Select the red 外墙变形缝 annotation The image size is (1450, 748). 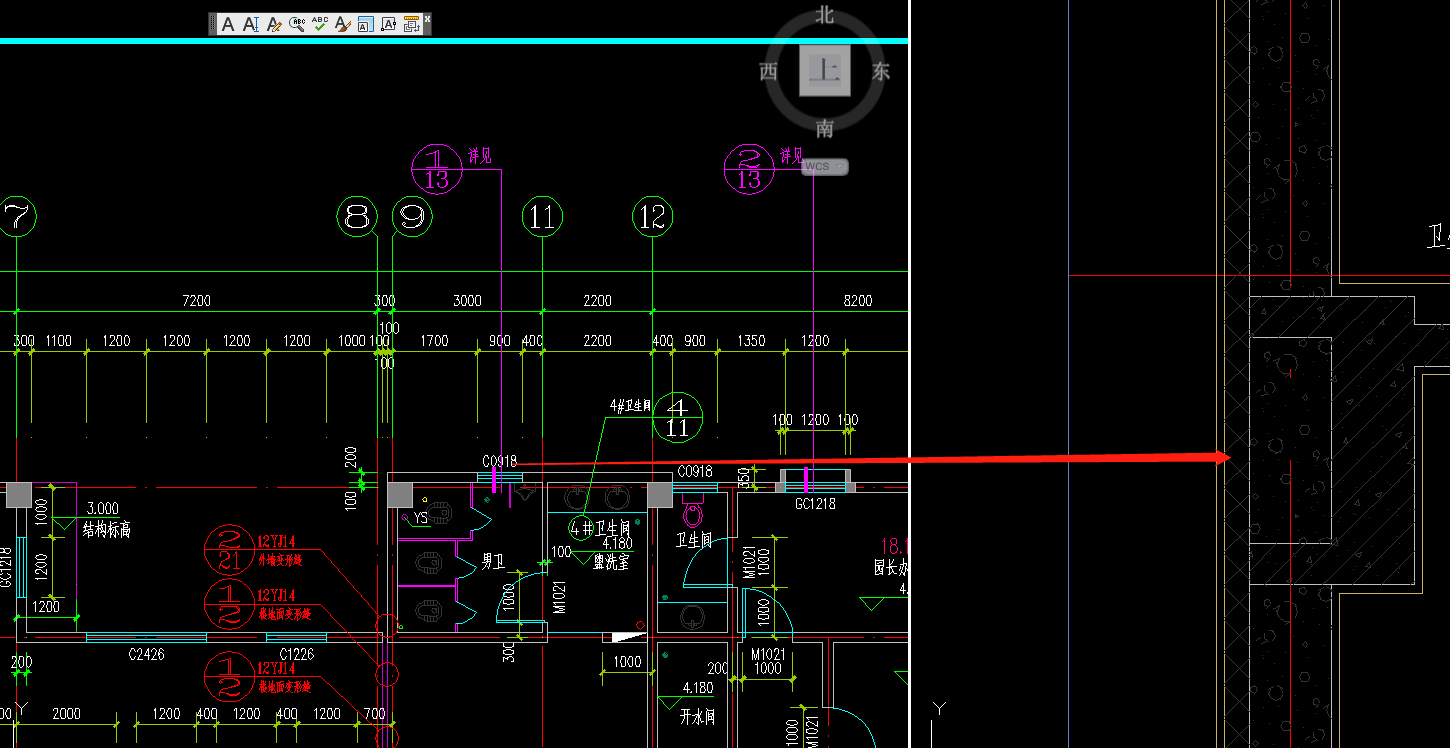(x=280, y=560)
